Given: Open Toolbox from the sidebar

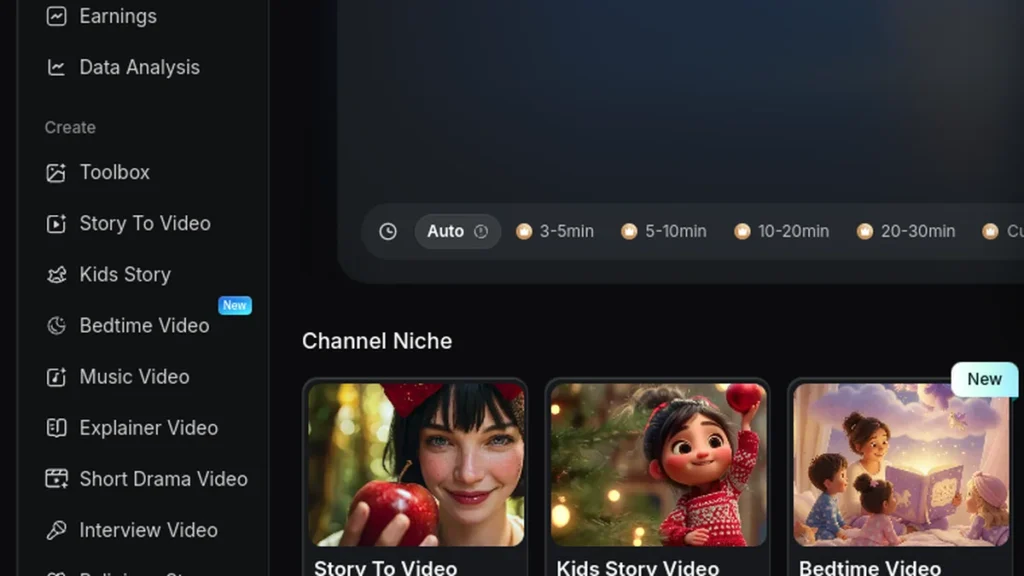Looking at the screenshot, I should click(114, 172).
